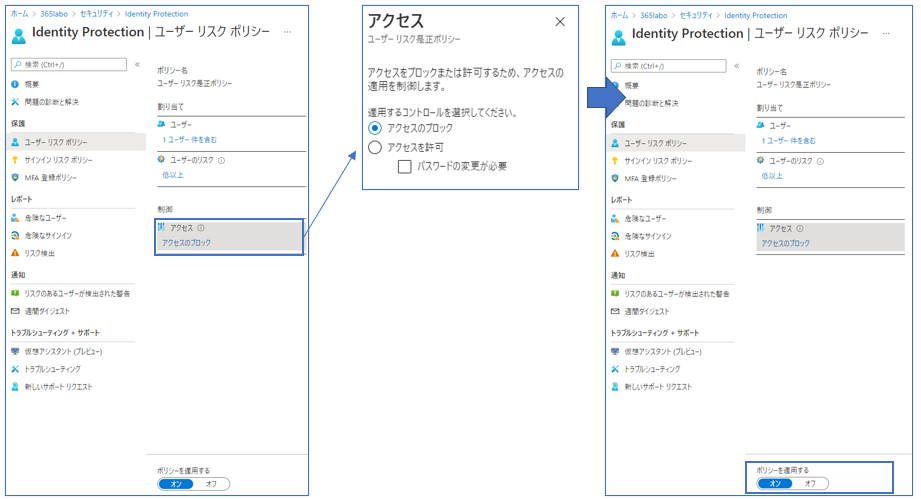Screen dimensions: 921x499
Task: Click 危険なサインイン icon in right window
Action: [x=615, y=236]
